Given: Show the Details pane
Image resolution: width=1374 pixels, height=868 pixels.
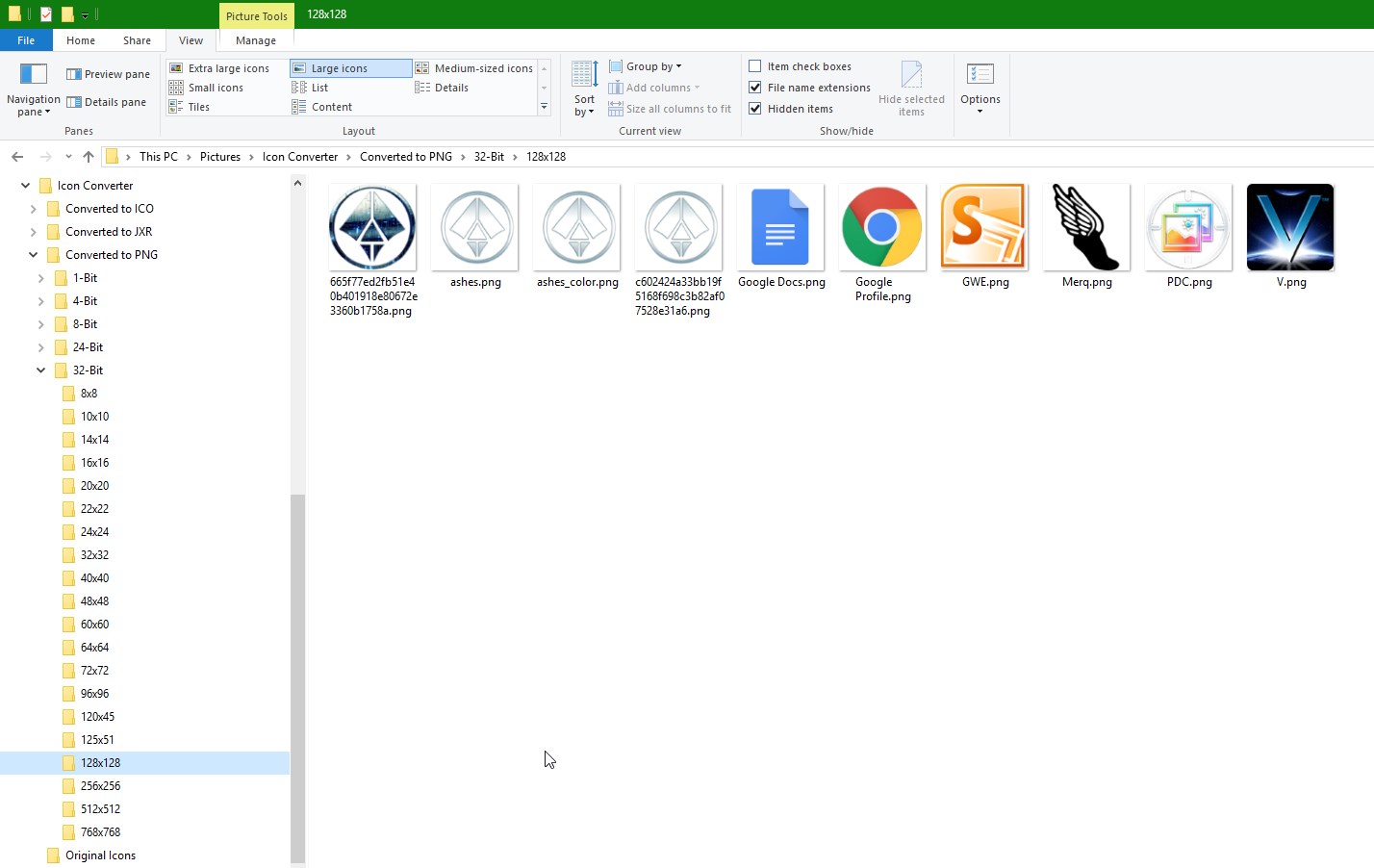Looking at the screenshot, I should 107,102.
